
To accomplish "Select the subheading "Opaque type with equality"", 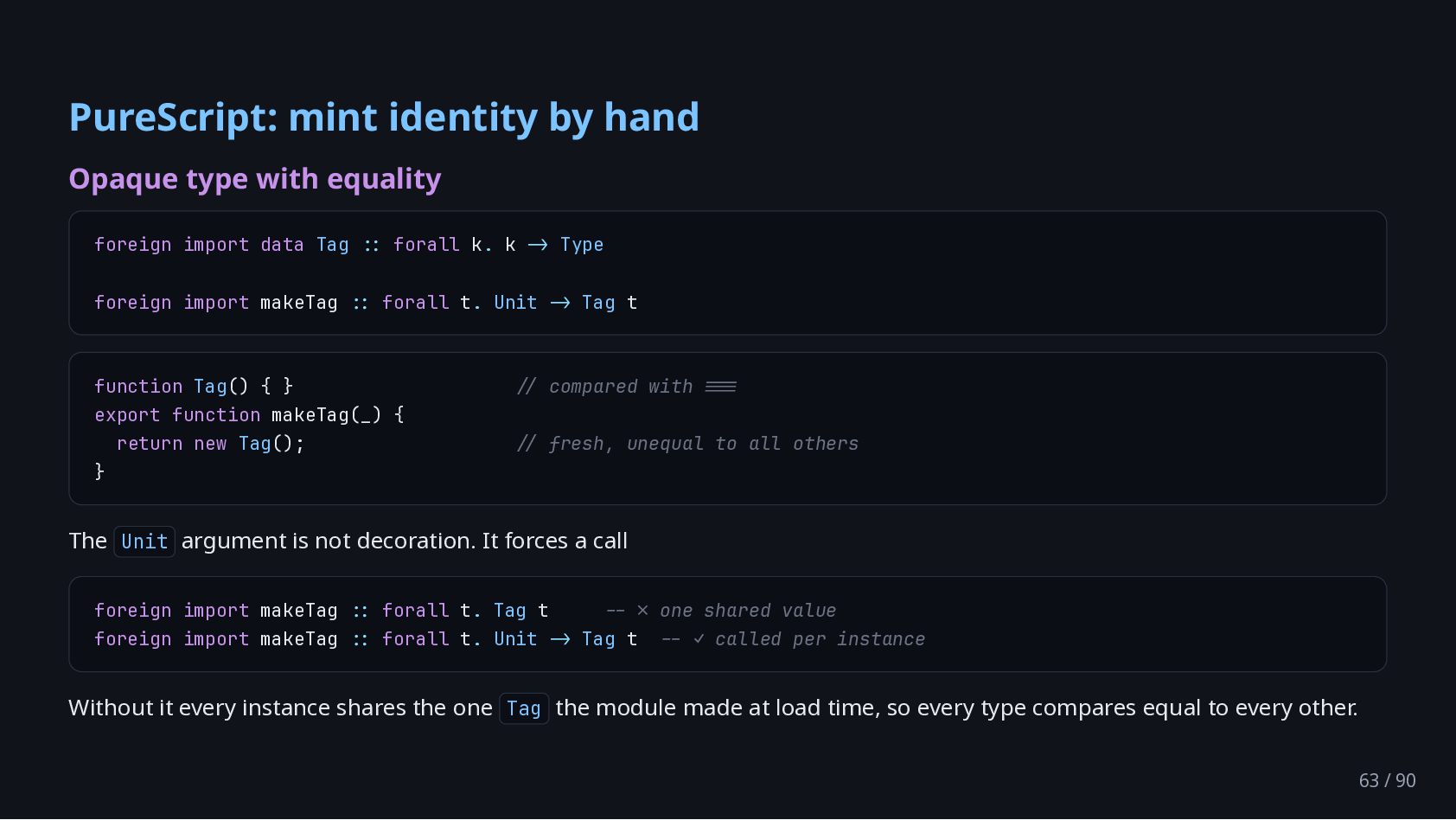I will (x=255, y=179).
